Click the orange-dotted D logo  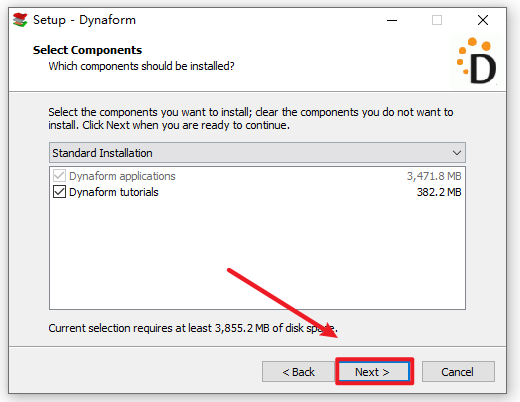tap(476, 61)
